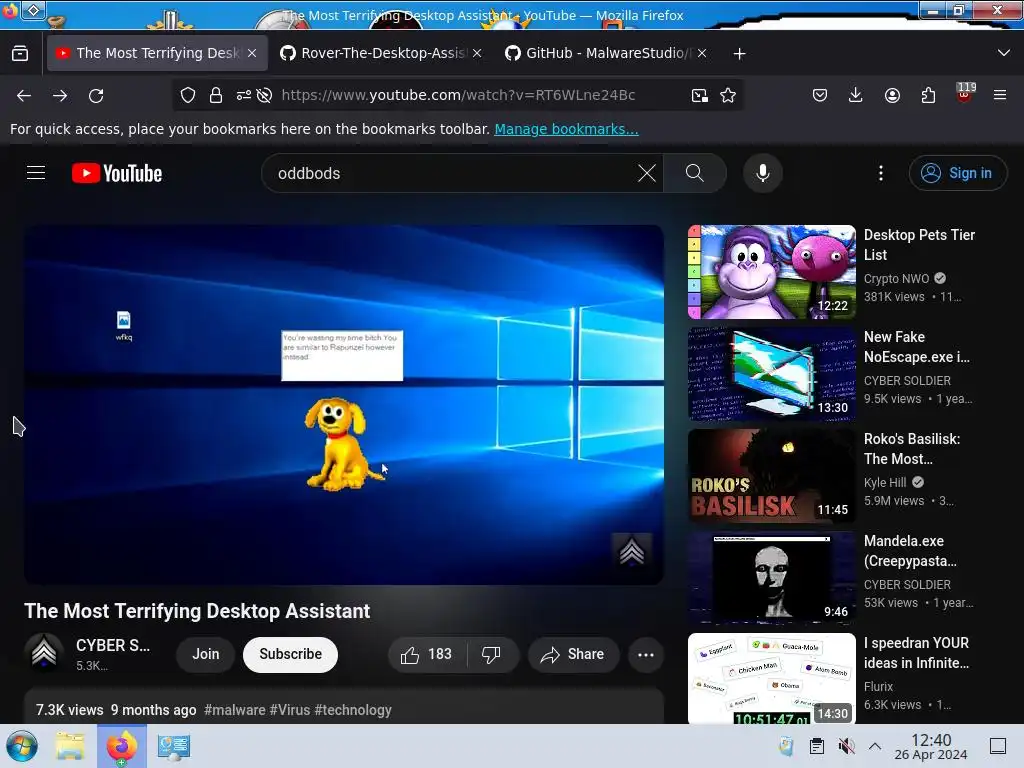Viewport: 1024px width, 768px height.
Task: Click the #Virus hashtag
Action: click(290, 710)
